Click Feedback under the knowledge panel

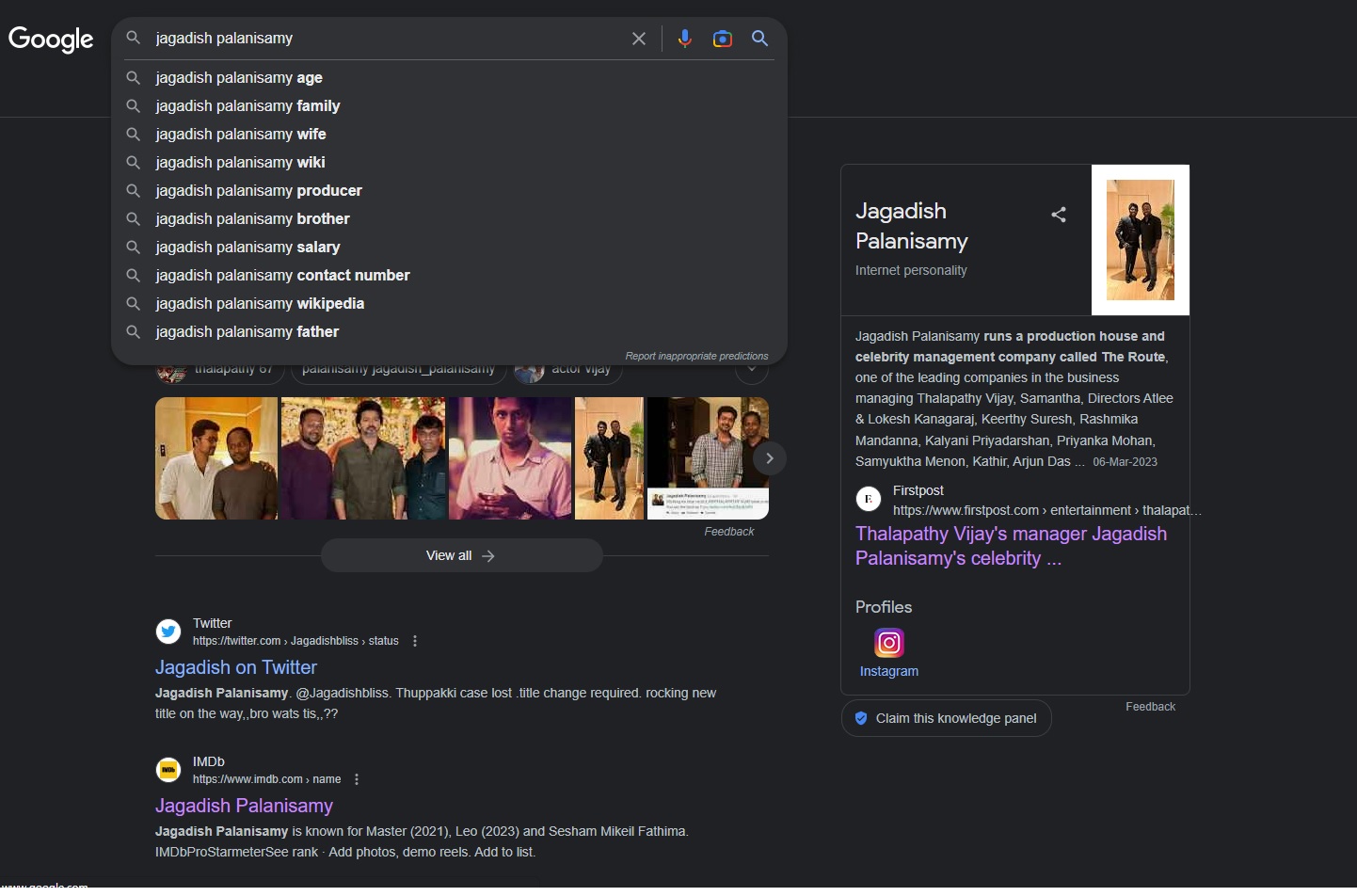pyautogui.click(x=1150, y=707)
